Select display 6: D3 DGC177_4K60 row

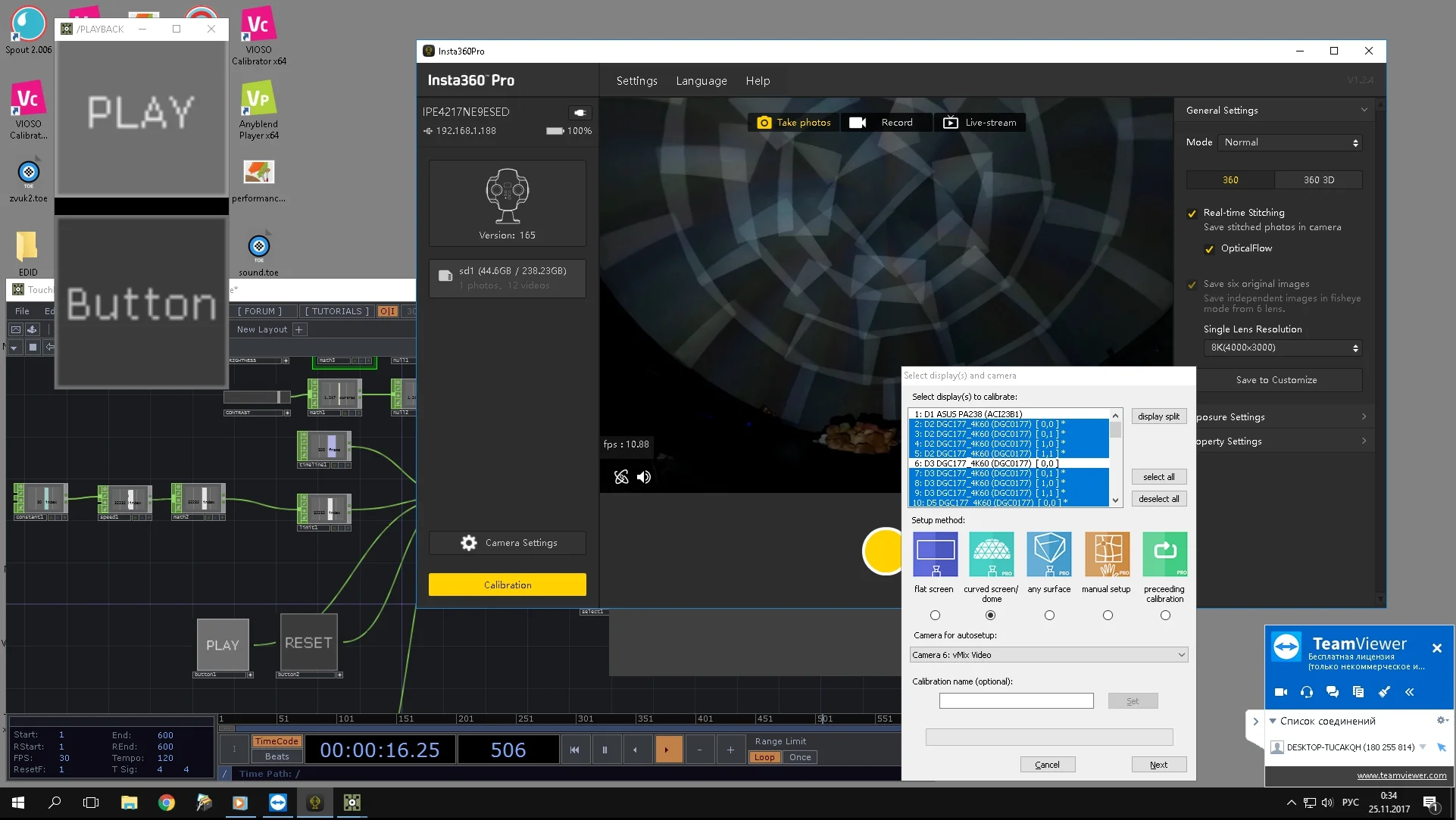tap(1008, 463)
